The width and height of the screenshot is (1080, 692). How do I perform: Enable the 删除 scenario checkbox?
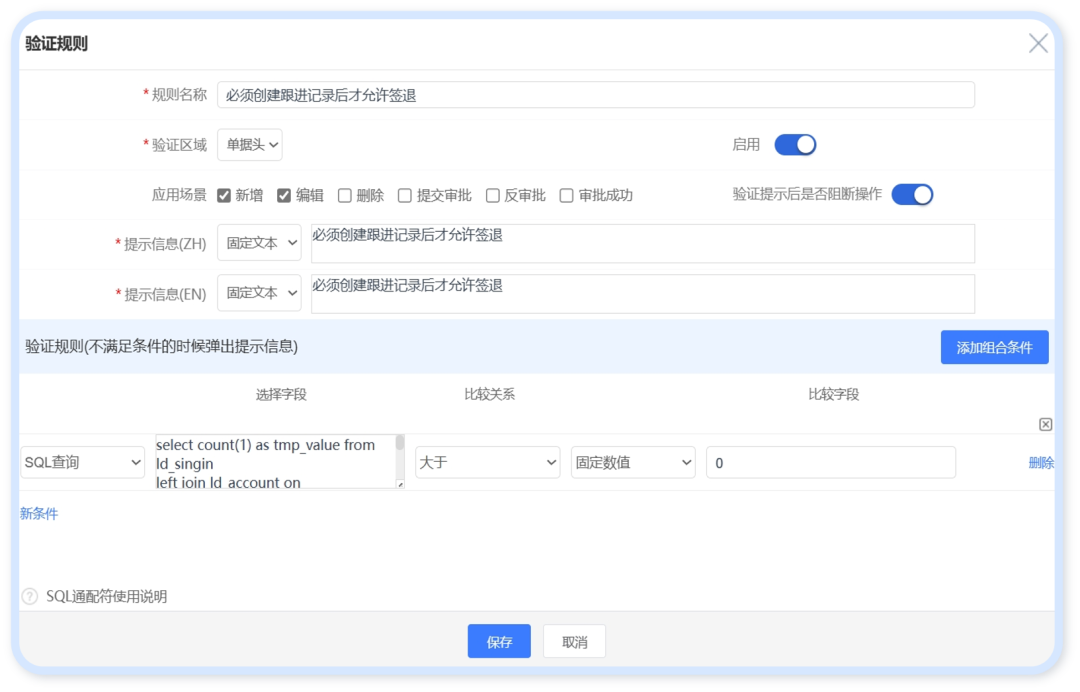tap(344, 195)
